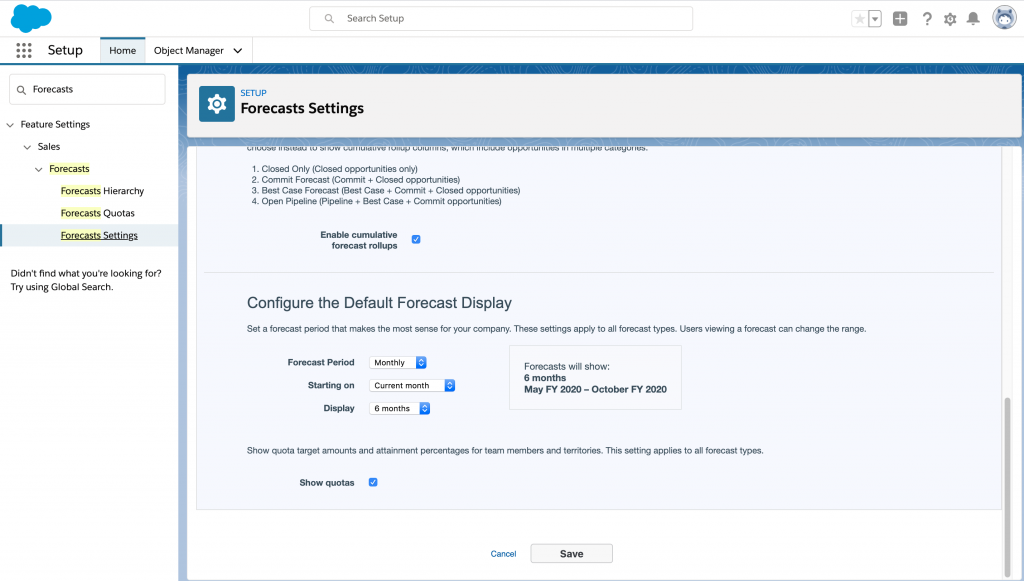Toggle Enable cumulative forecast rollups checkbox
This screenshot has height=581, width=1024.
tap(416, 240)
